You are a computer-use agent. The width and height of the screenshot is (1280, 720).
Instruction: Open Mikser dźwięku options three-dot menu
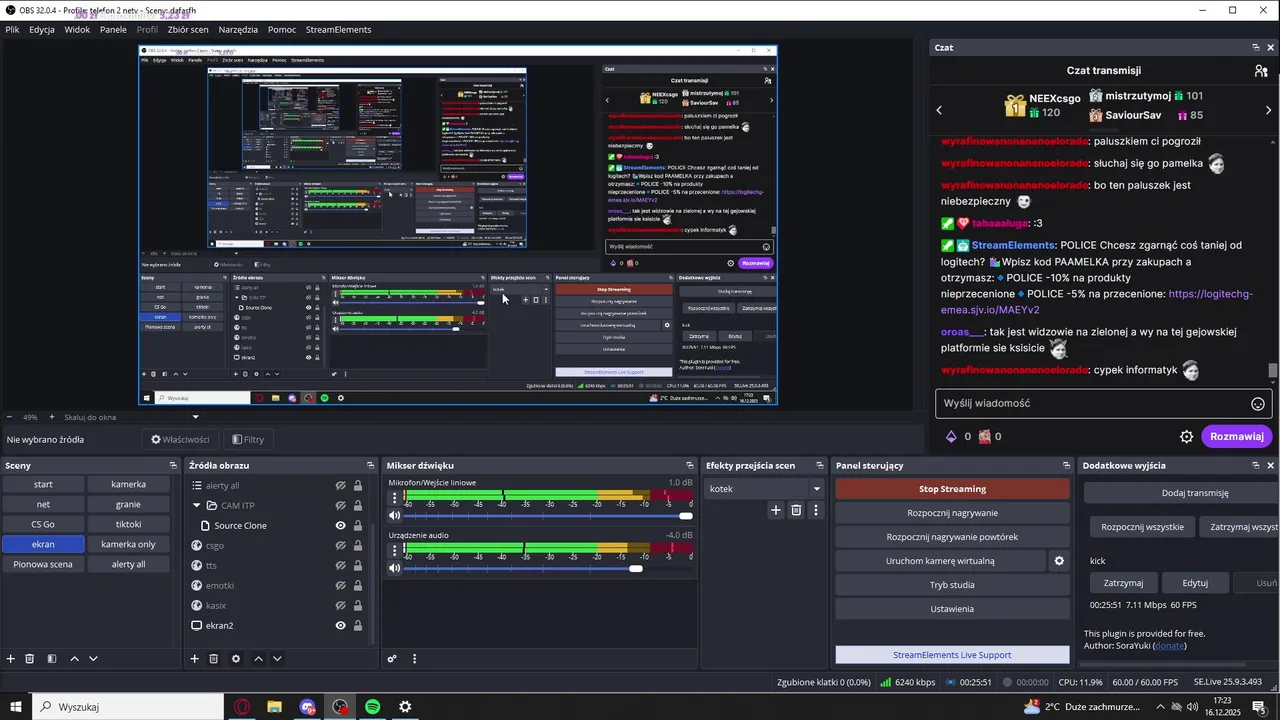tap(414, 659)
